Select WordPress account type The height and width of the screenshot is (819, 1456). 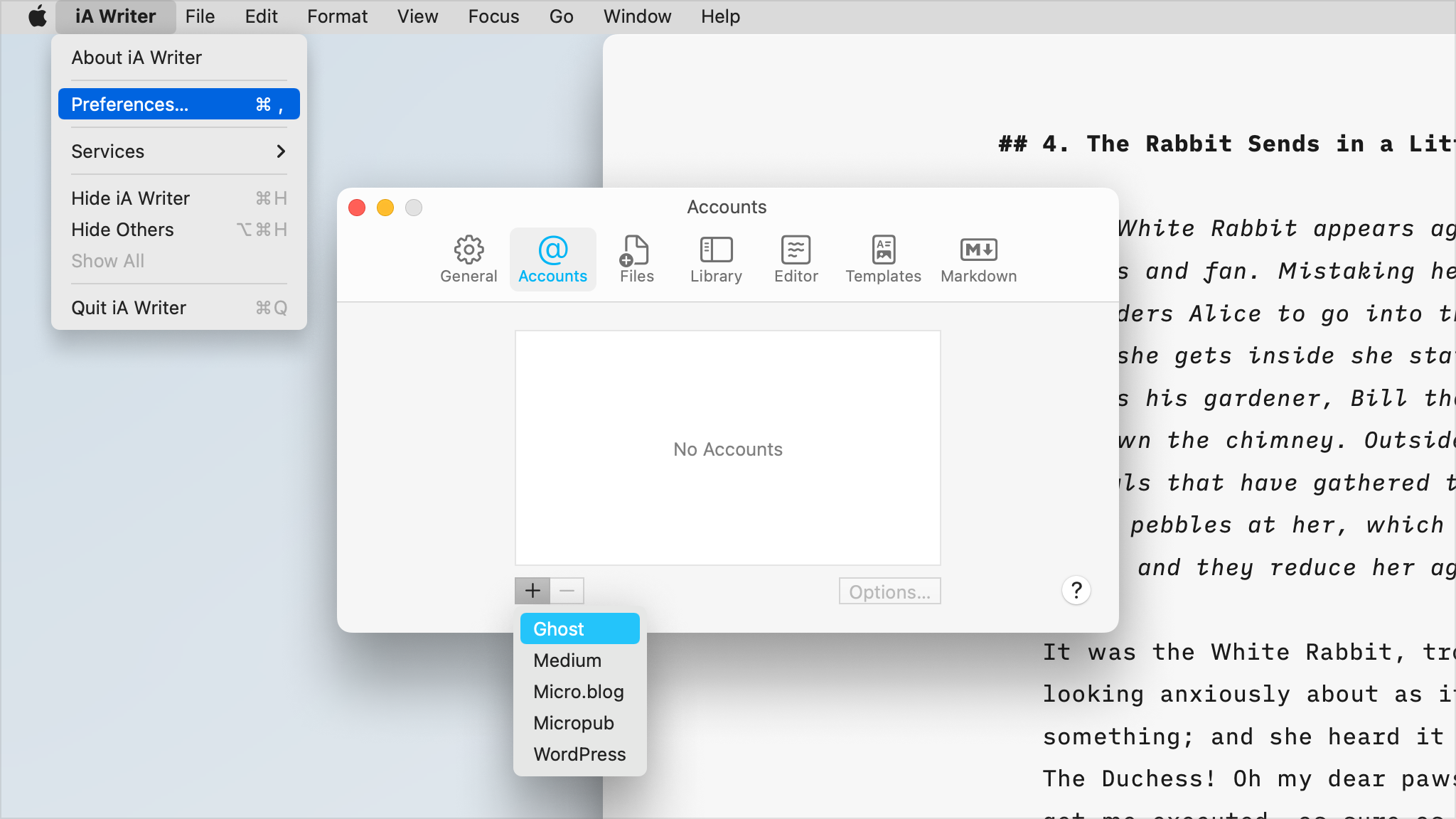[579, 754]
